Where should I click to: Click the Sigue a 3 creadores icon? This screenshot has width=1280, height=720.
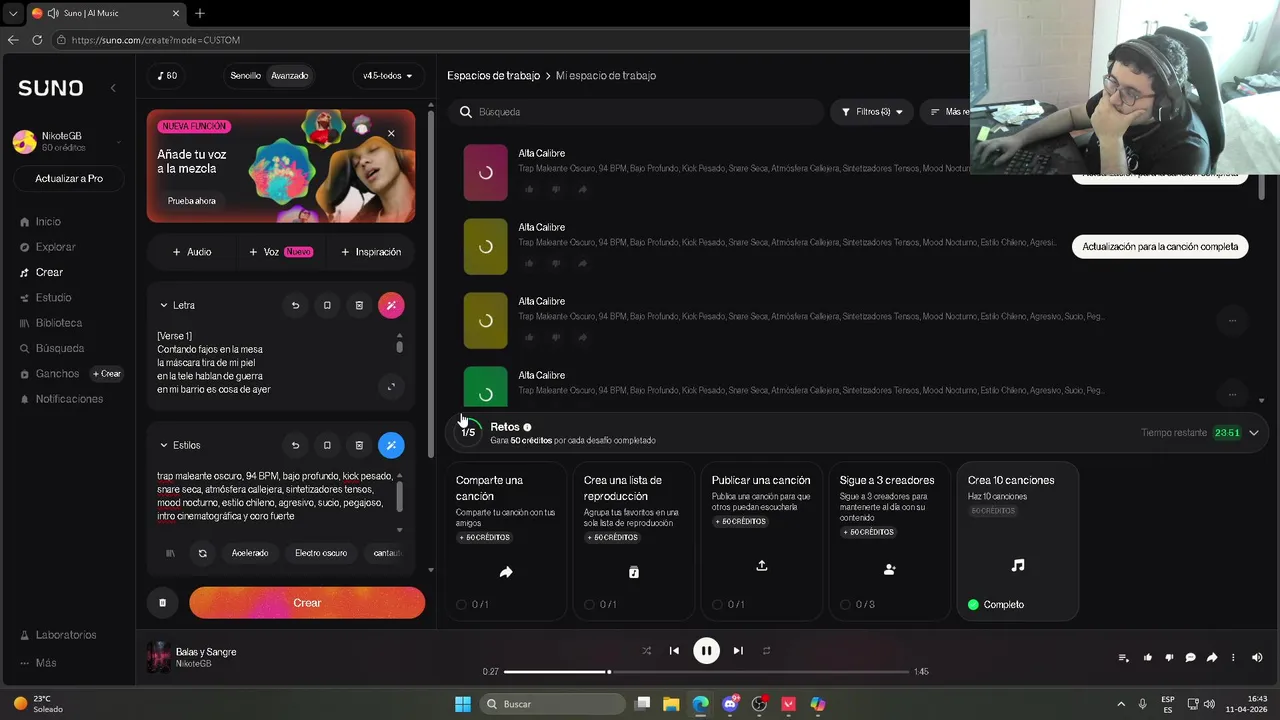[890, 569]
